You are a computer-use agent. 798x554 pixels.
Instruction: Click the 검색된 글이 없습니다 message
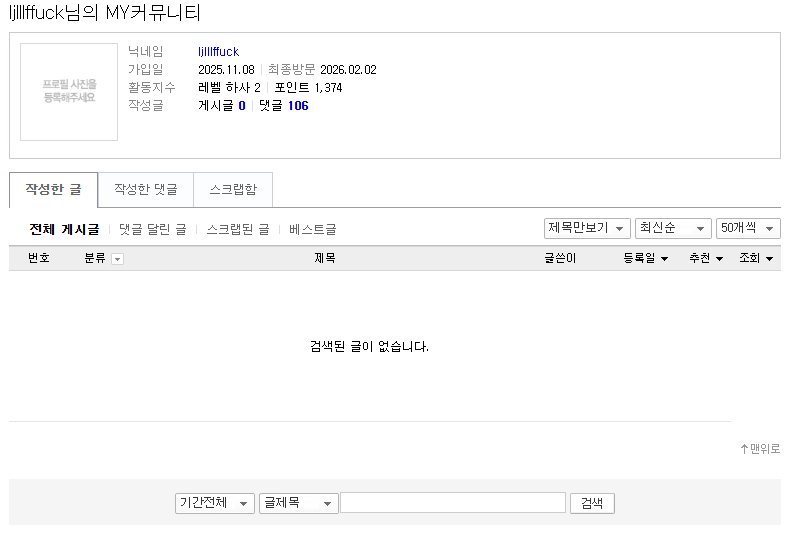[369, 347]
